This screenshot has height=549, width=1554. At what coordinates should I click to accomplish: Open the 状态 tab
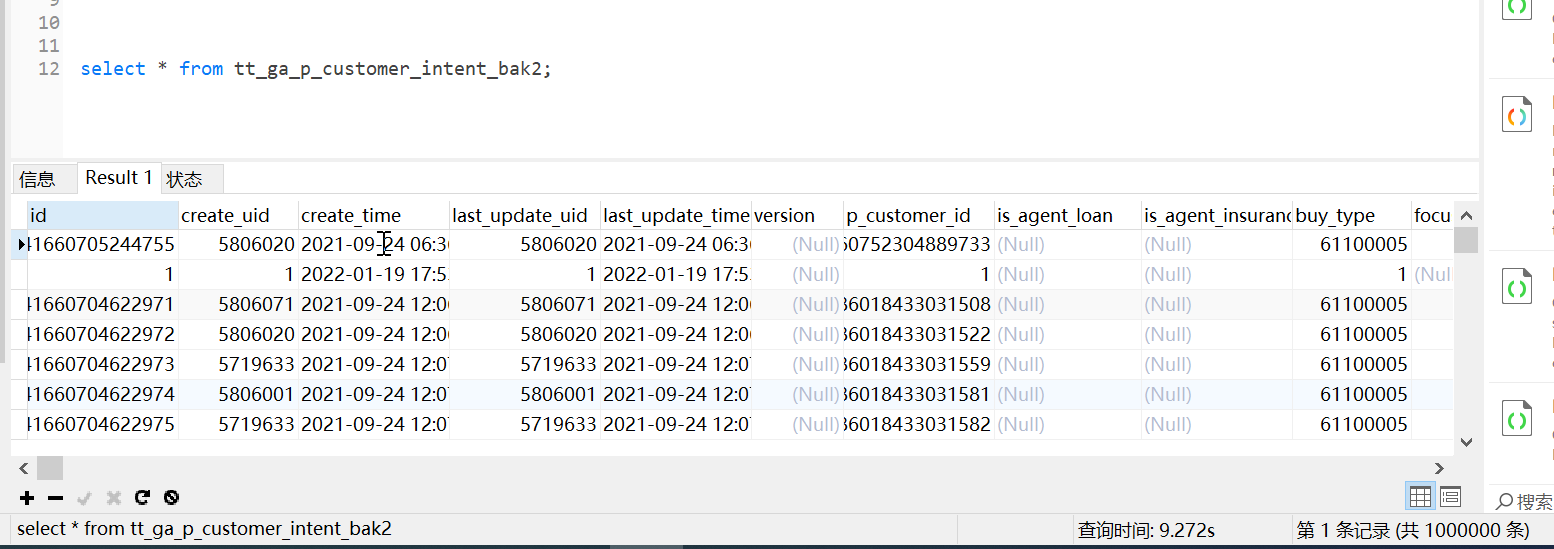pos(184,179)
